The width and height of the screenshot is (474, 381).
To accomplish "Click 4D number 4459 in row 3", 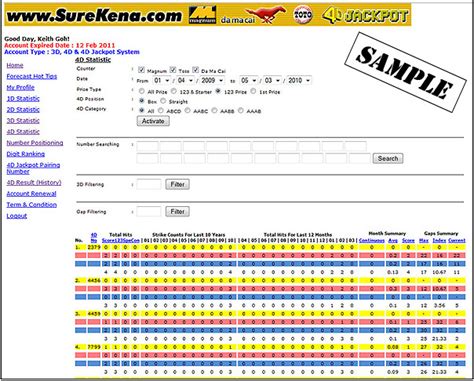I will [94, 314].
